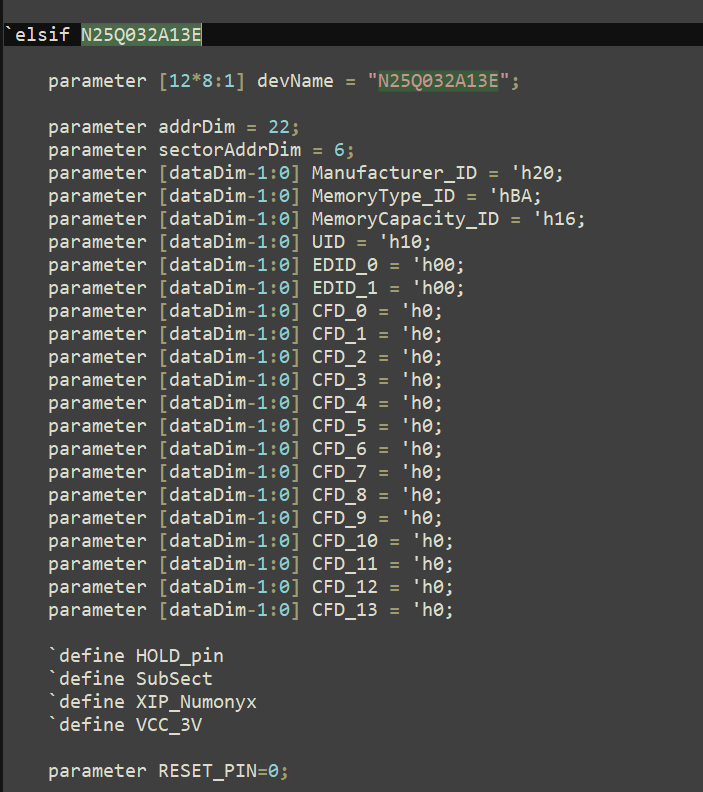703x792 pixels.
Task: Click the CFD_13 parameter name
Action: [x=345, y=610]
